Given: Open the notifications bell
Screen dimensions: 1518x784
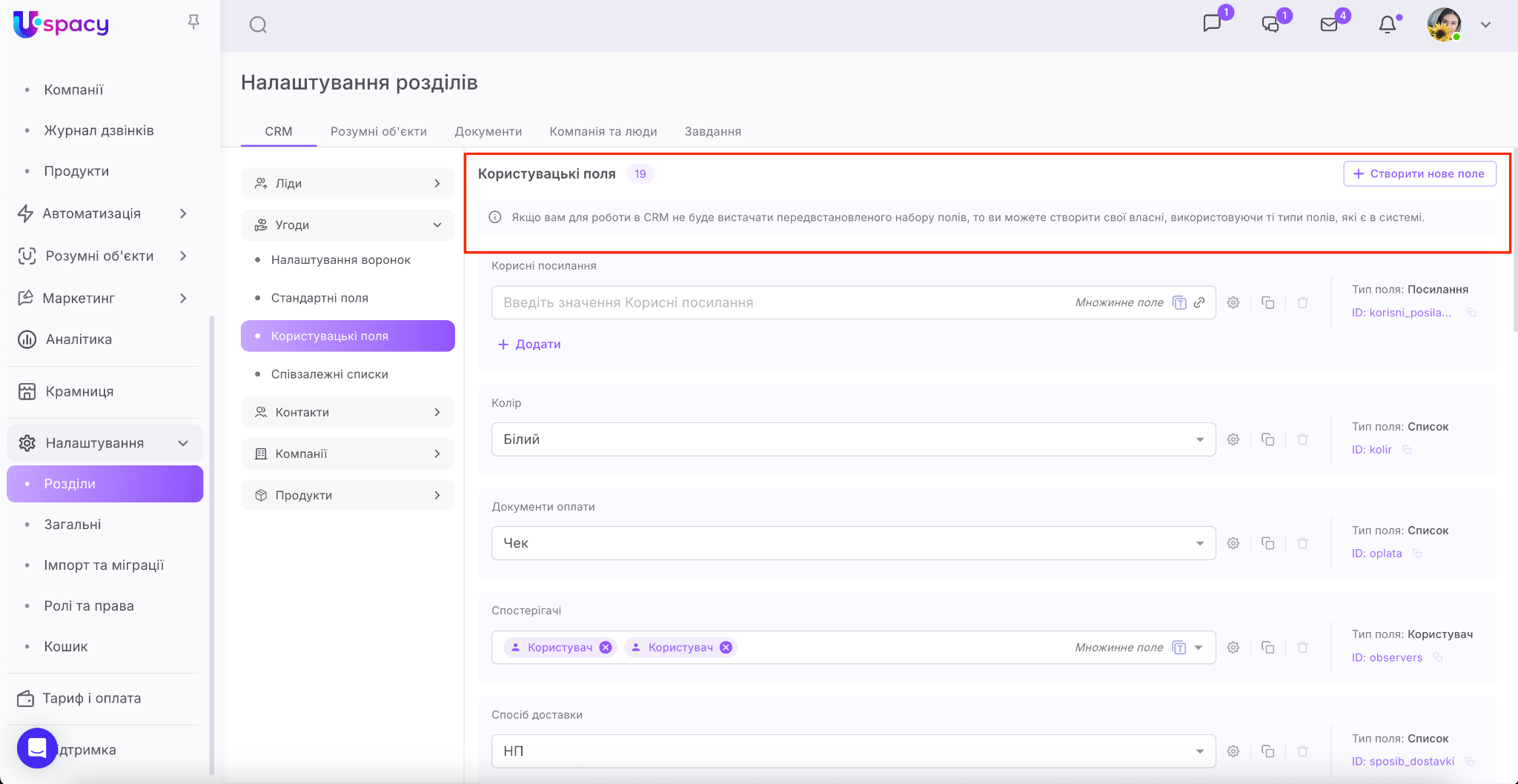Looking at the screenshot, I should point(1387,25).
